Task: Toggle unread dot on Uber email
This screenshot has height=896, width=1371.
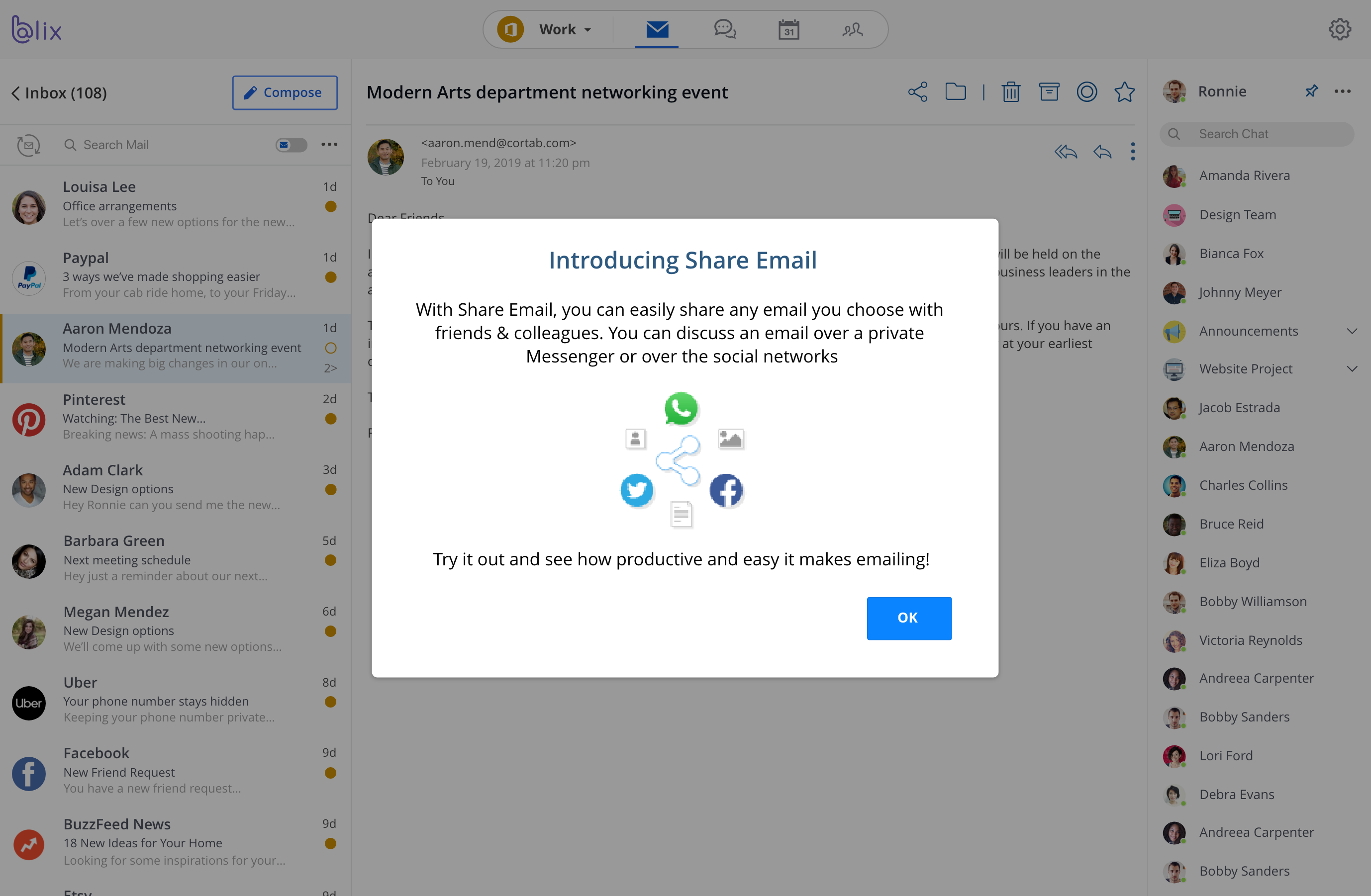Action: click(x=331, y=702)
